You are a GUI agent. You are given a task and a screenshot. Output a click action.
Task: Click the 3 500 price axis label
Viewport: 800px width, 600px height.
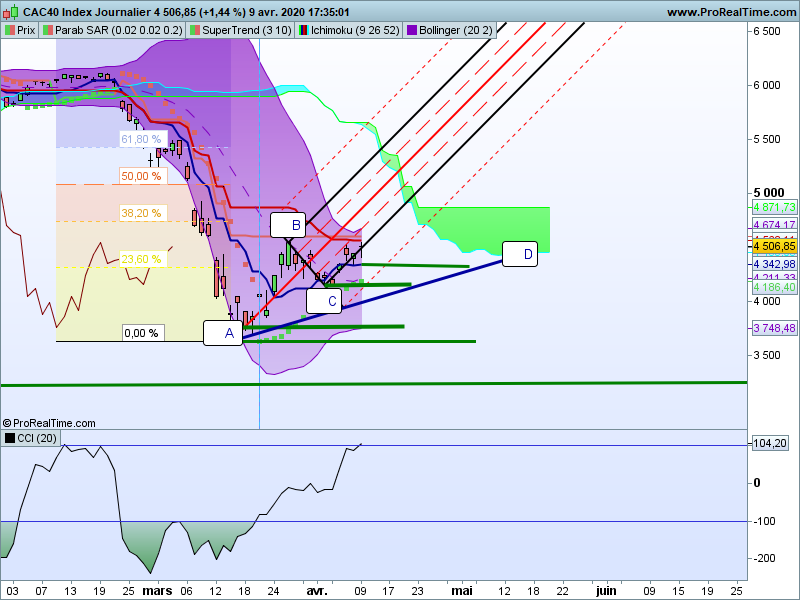coord(767,355)
